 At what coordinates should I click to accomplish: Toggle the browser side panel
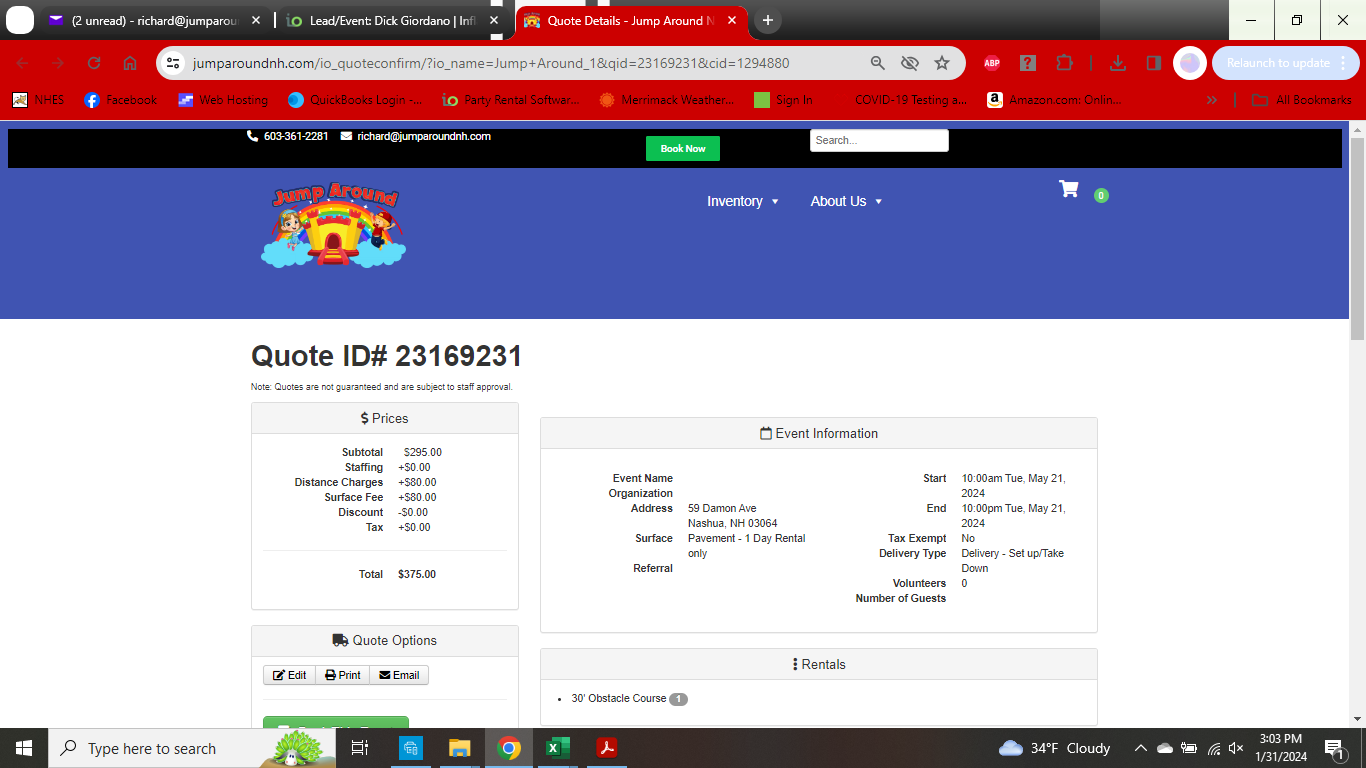(1153, 63)
